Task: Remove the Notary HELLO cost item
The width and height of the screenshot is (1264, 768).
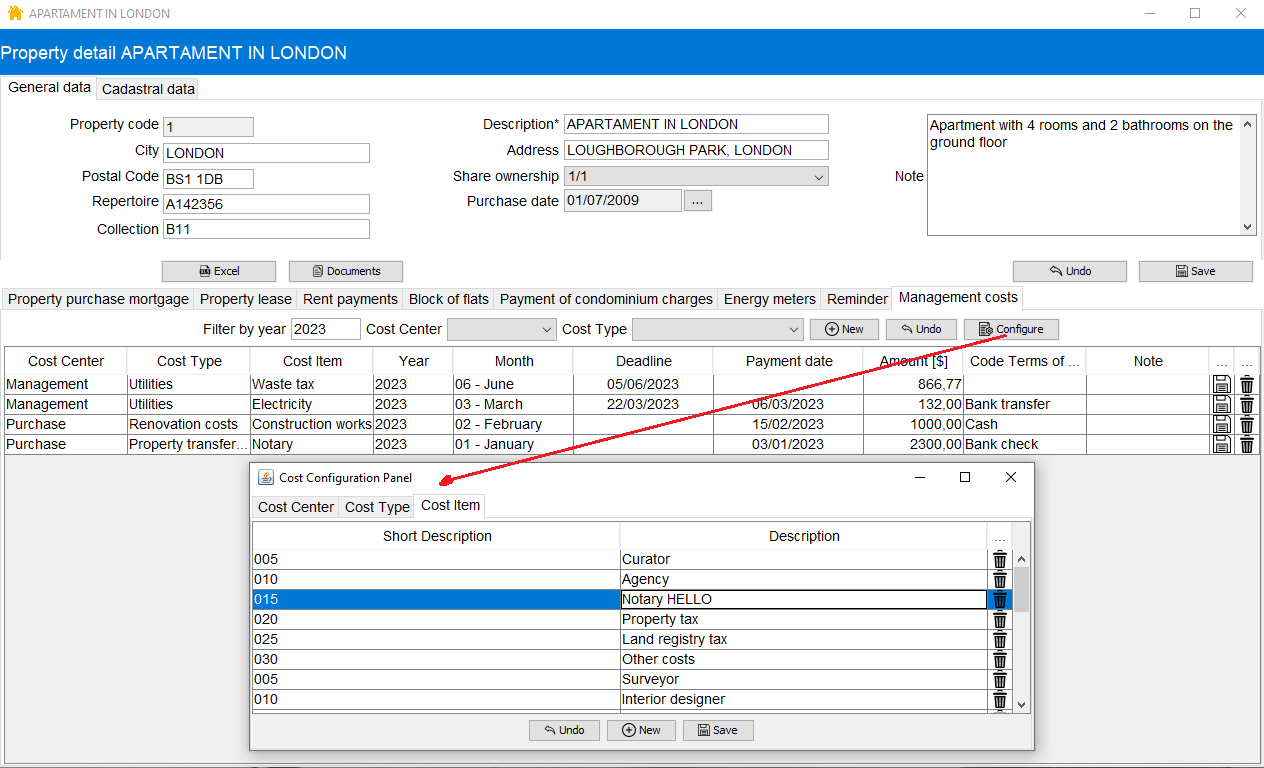Action: (999, 599)
